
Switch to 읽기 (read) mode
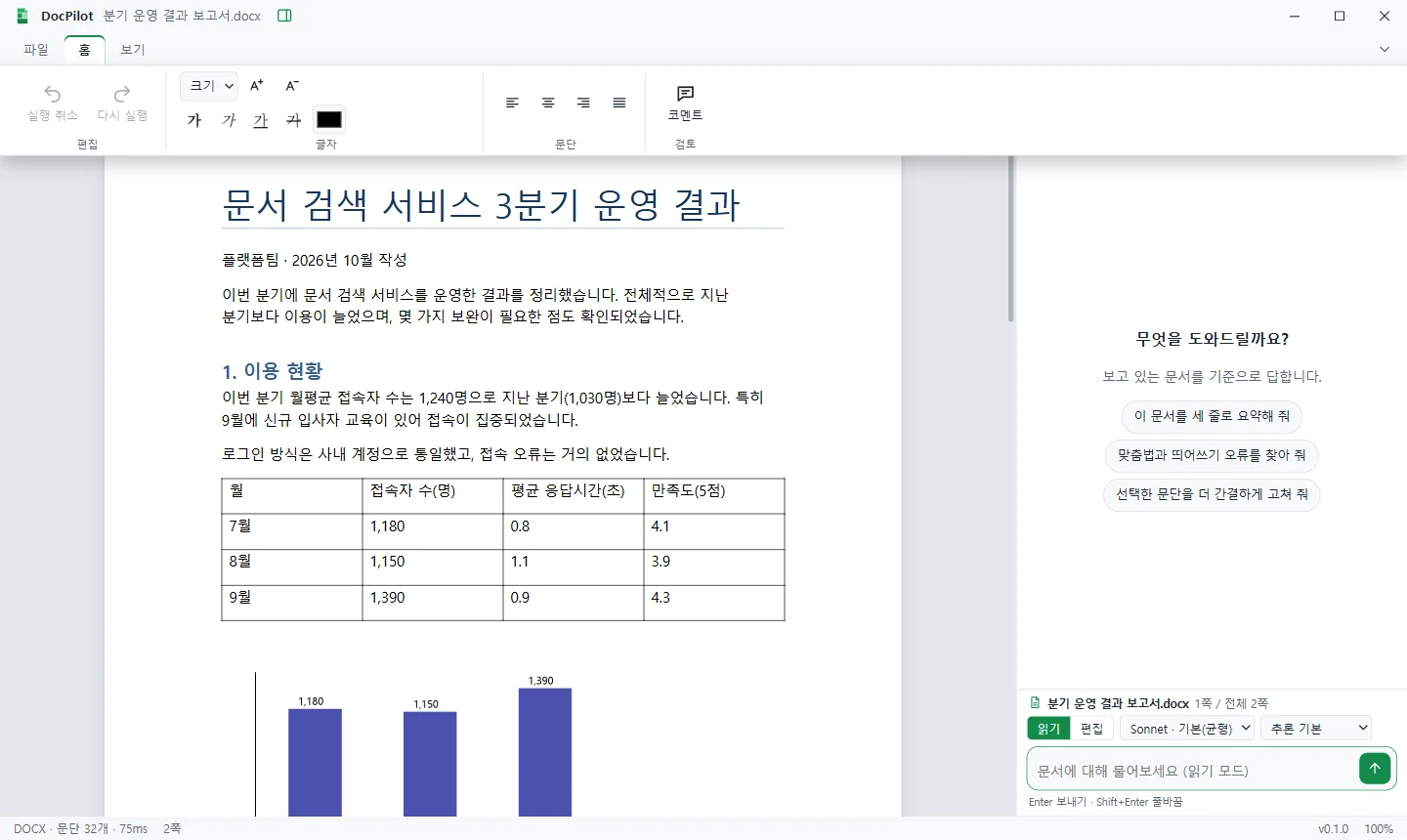click(x=1048, y=729)
